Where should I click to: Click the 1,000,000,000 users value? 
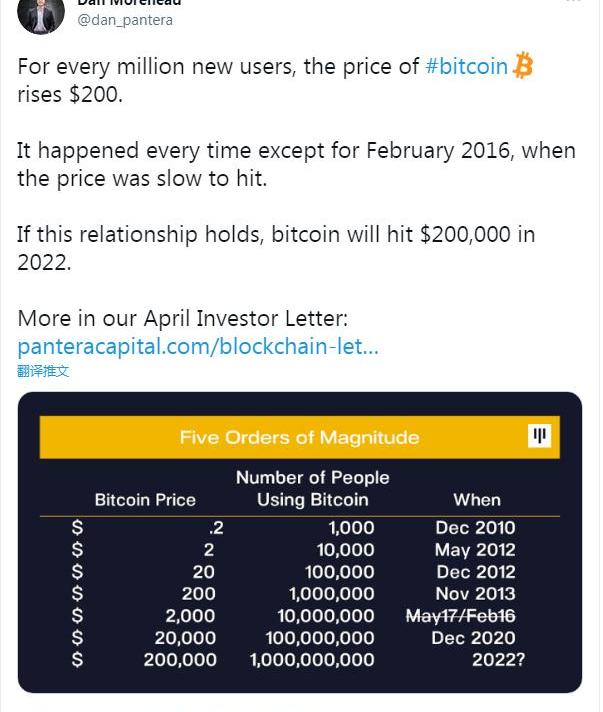(x=312, y=660)
